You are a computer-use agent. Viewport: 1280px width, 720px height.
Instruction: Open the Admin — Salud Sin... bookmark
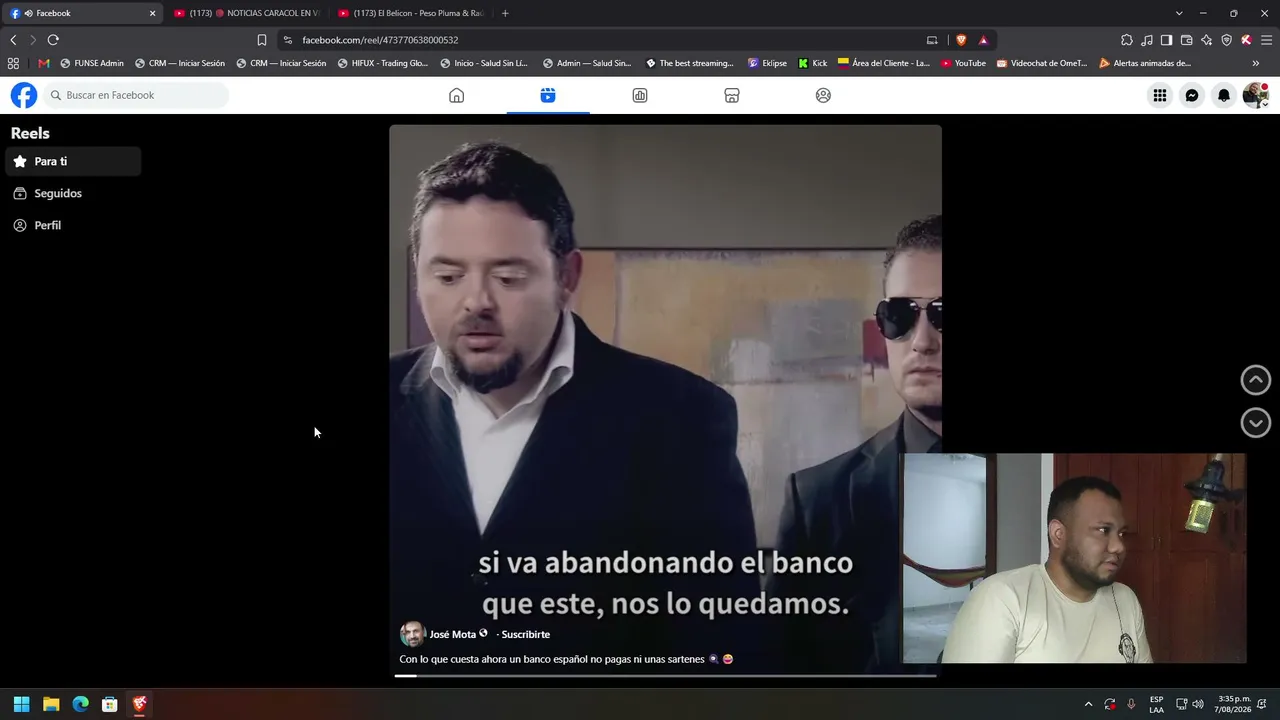(x=586, y=63)
